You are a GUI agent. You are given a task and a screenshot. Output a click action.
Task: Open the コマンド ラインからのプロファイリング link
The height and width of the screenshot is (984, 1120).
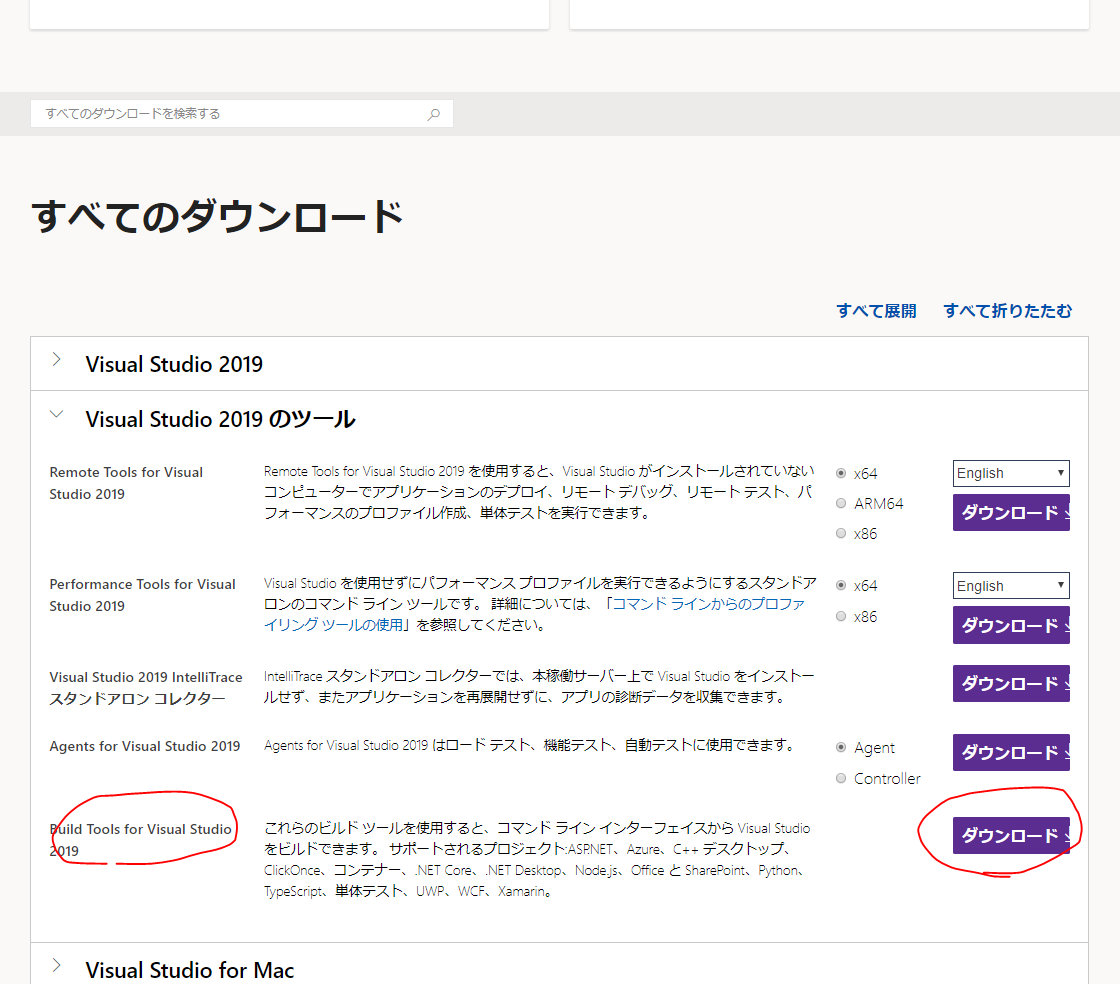534,614
